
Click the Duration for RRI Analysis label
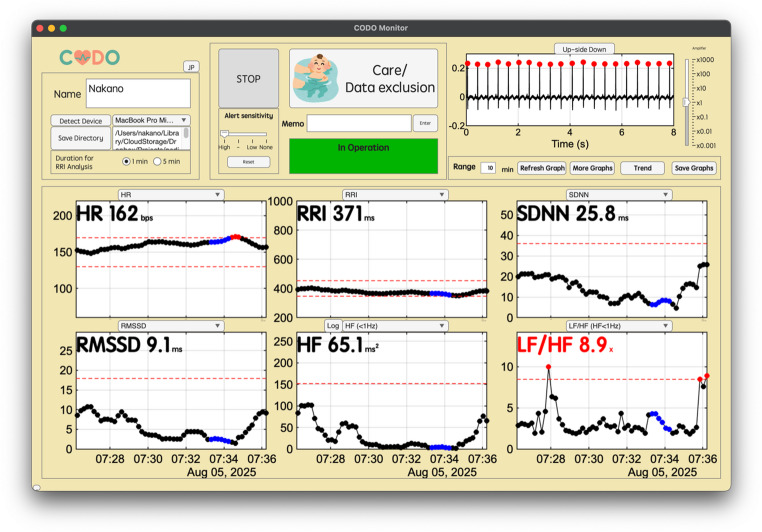coord(74,162)
